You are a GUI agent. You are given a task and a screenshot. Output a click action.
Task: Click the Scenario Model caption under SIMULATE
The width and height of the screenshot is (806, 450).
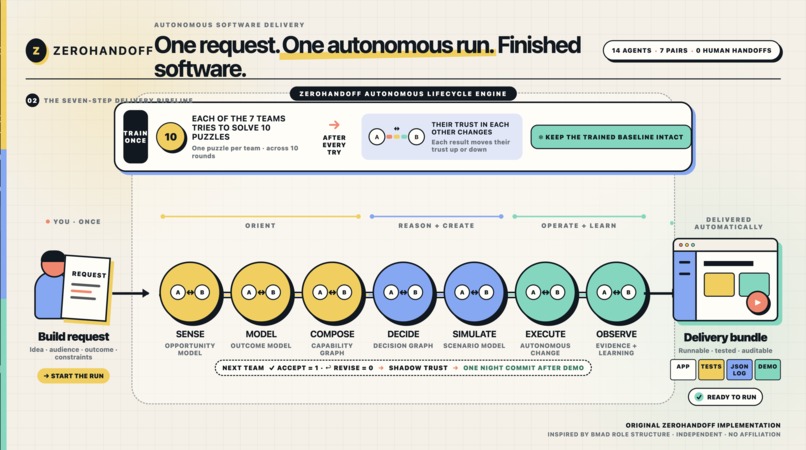(474, 346)
